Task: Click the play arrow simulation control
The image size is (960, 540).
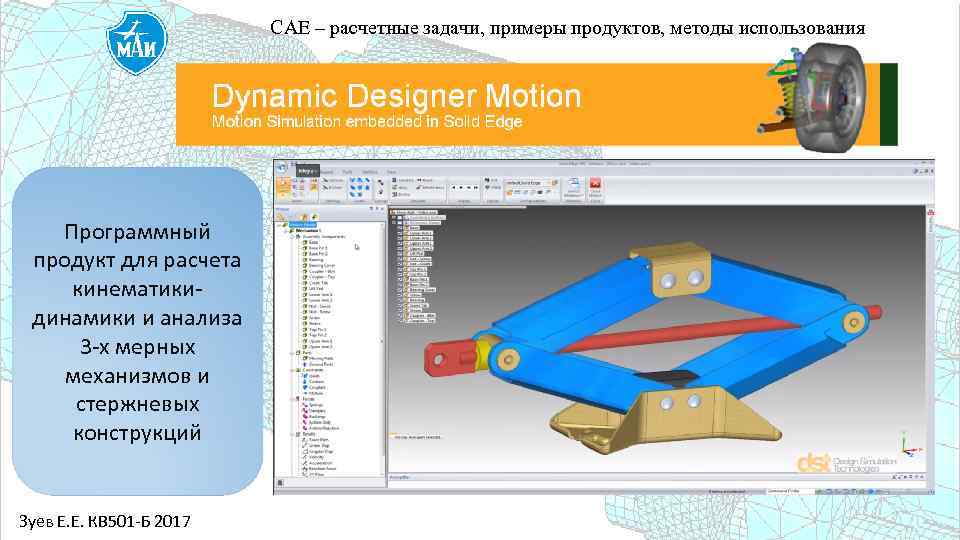Action: point(461,187)
